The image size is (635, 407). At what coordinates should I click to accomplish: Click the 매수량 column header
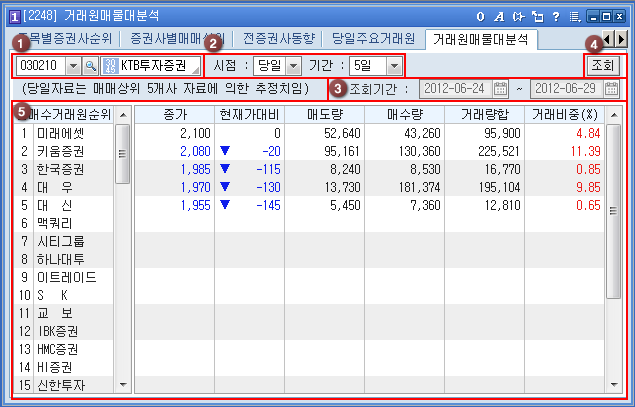(x=404, y=114)
